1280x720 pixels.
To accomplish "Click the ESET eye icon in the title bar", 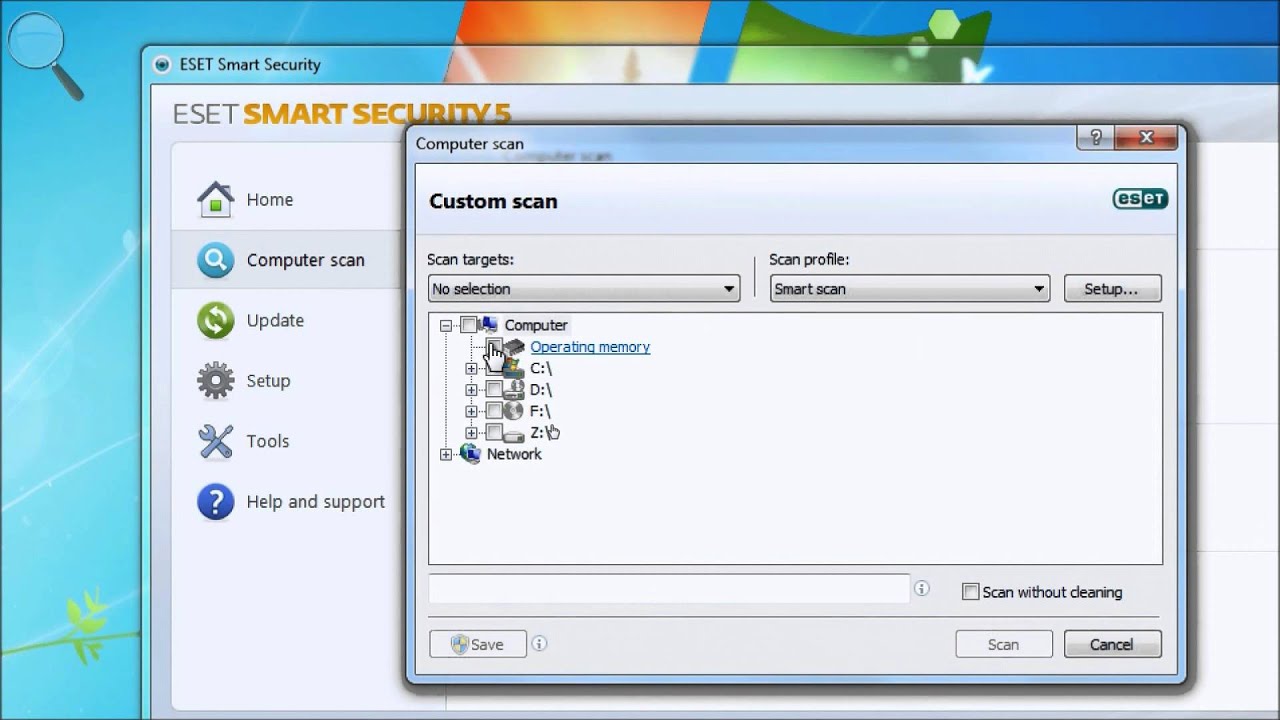I will tap(162, 65).
